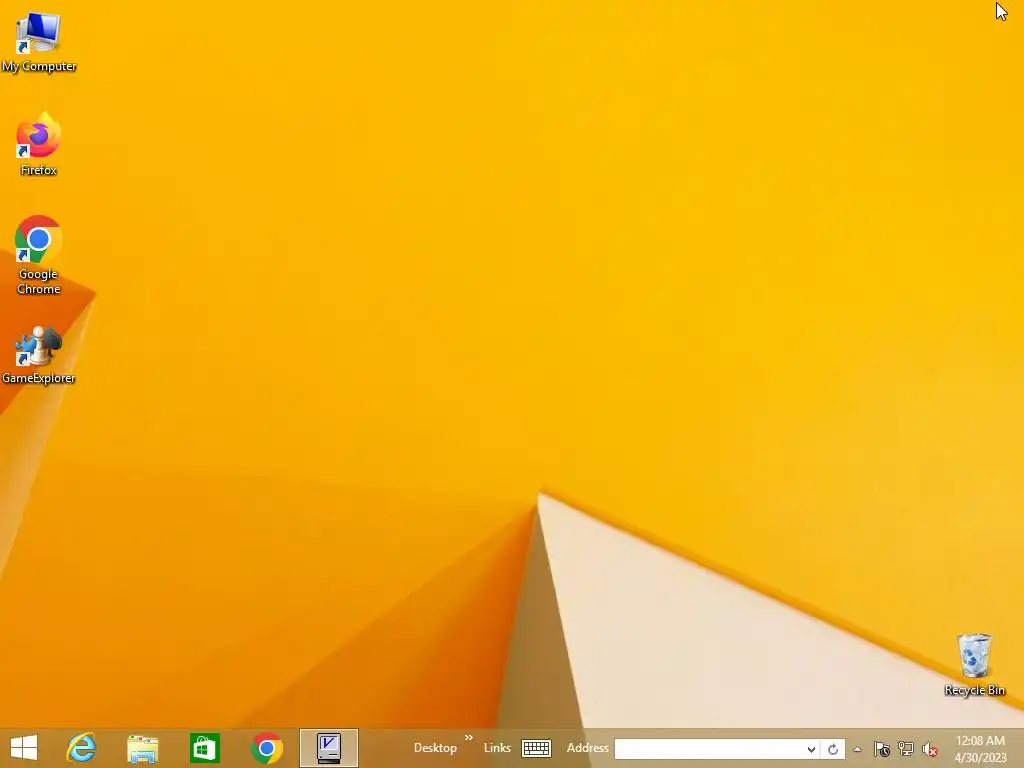This screenshot has height=768, width=1024.
Task: Open the Address bar dropdown arrow
Action: 811,749
